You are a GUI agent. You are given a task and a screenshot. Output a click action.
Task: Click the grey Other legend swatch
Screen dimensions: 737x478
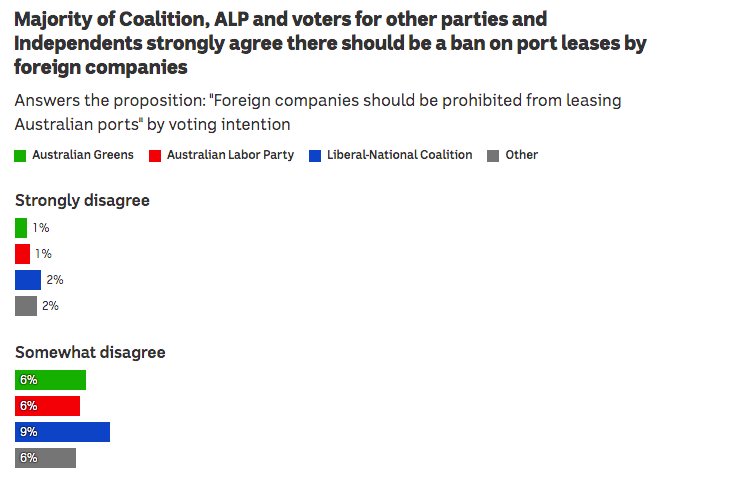point(493,156)
